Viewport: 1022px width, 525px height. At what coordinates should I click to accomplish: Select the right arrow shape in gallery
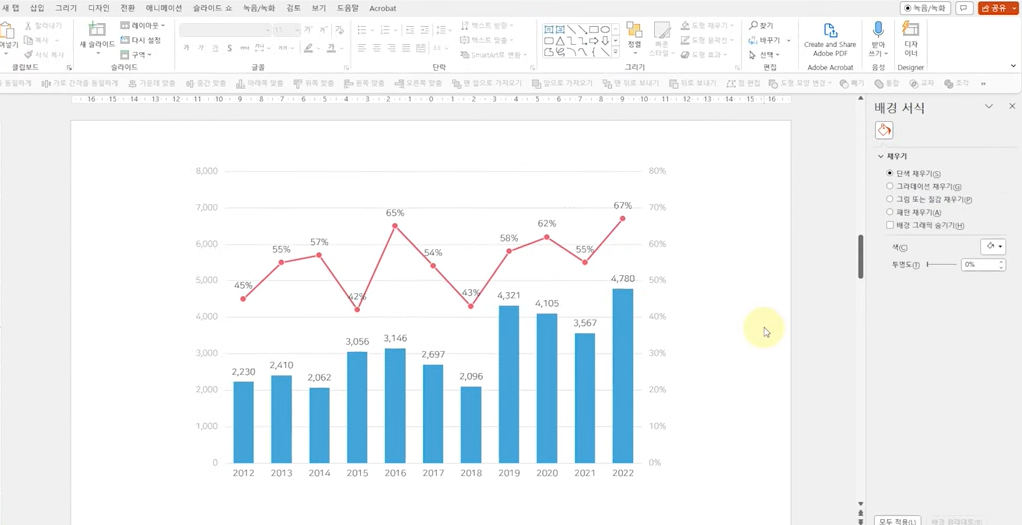[594, 40]
